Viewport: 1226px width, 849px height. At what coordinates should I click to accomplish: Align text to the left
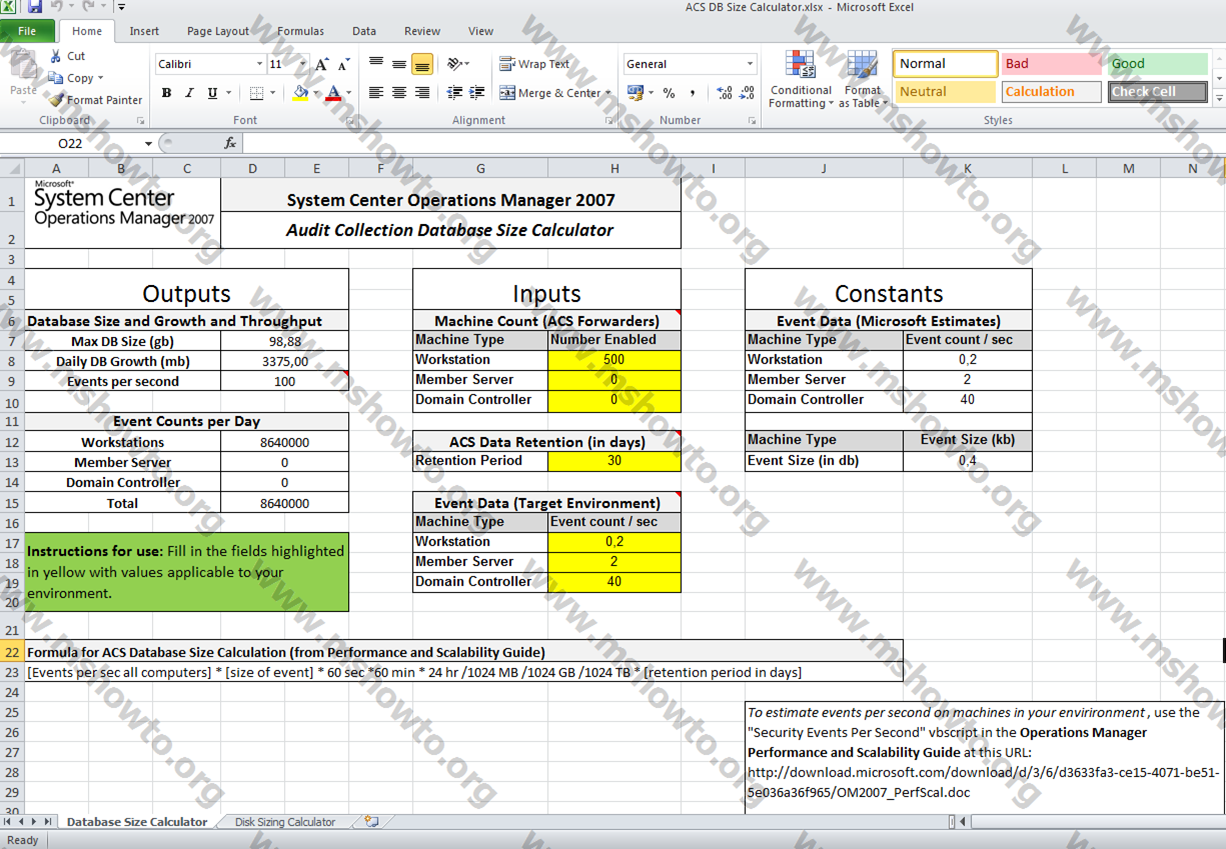coord(376,93)
